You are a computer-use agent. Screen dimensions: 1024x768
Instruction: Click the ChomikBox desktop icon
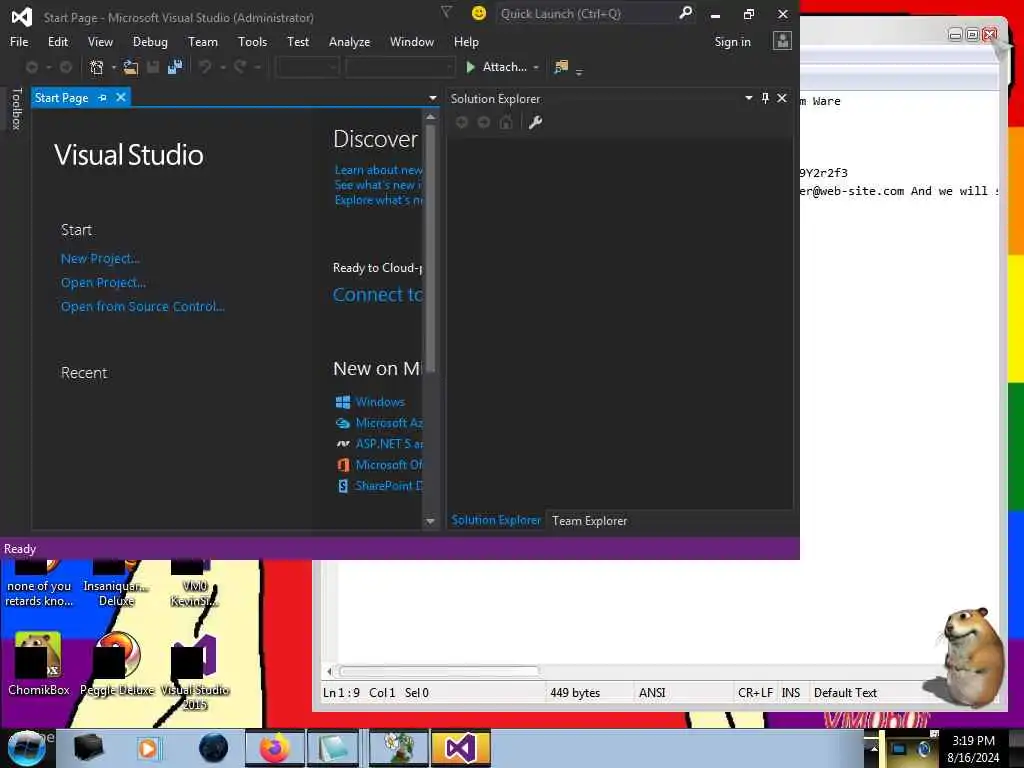pos(38,663)
